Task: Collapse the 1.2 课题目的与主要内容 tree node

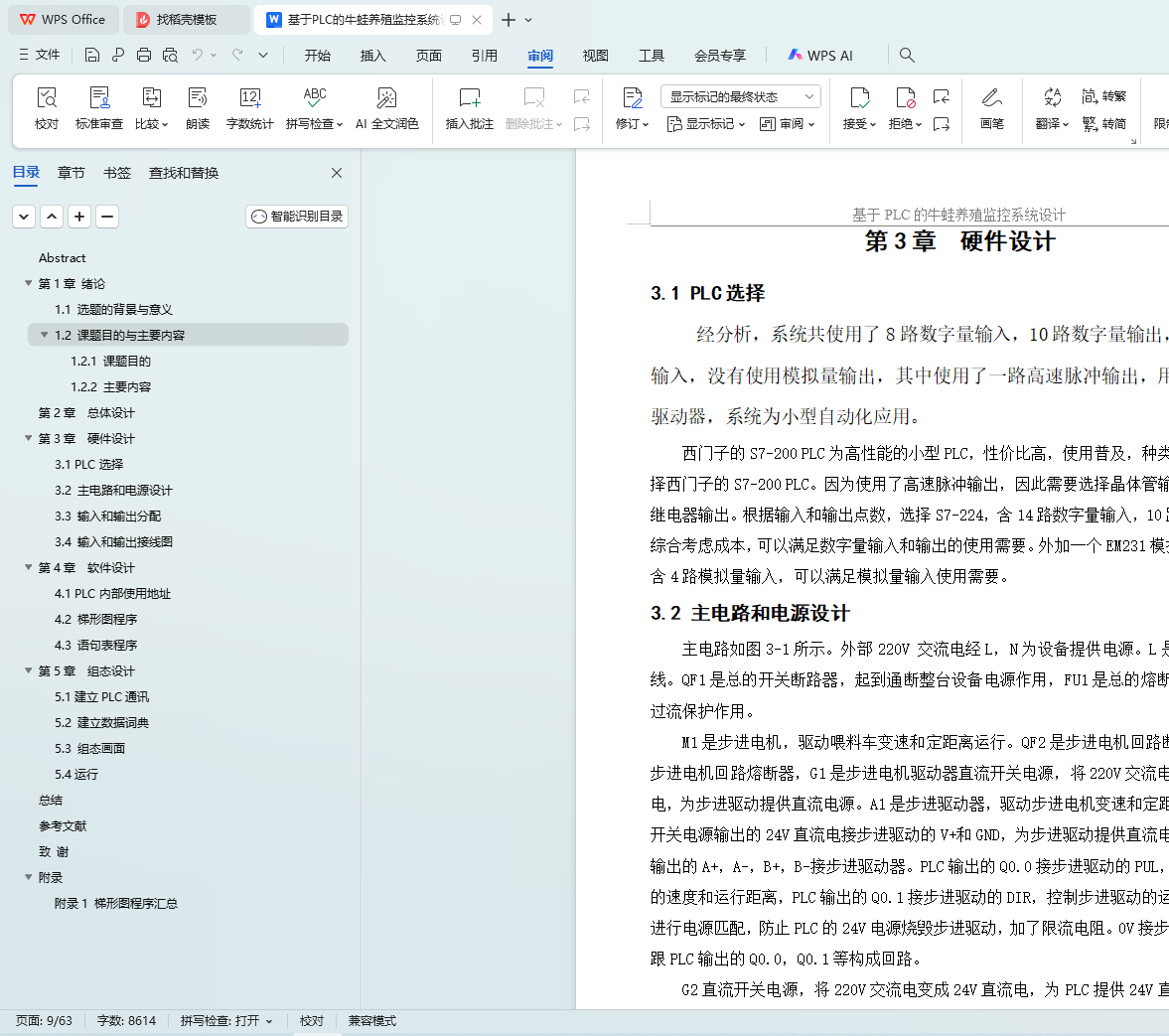Action: pyautogui.click(x=45, y=335)
